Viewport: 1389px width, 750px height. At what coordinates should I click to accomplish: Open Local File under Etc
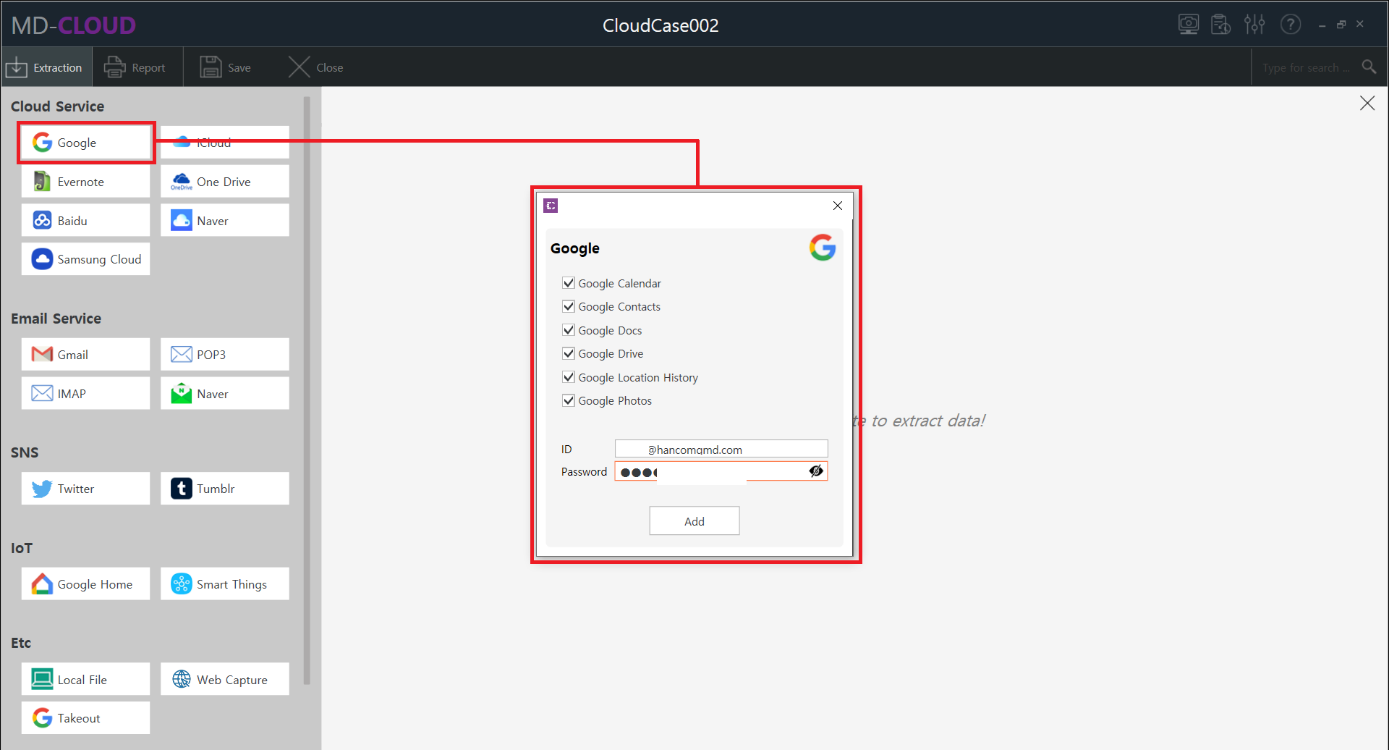(x=86, y=679)
